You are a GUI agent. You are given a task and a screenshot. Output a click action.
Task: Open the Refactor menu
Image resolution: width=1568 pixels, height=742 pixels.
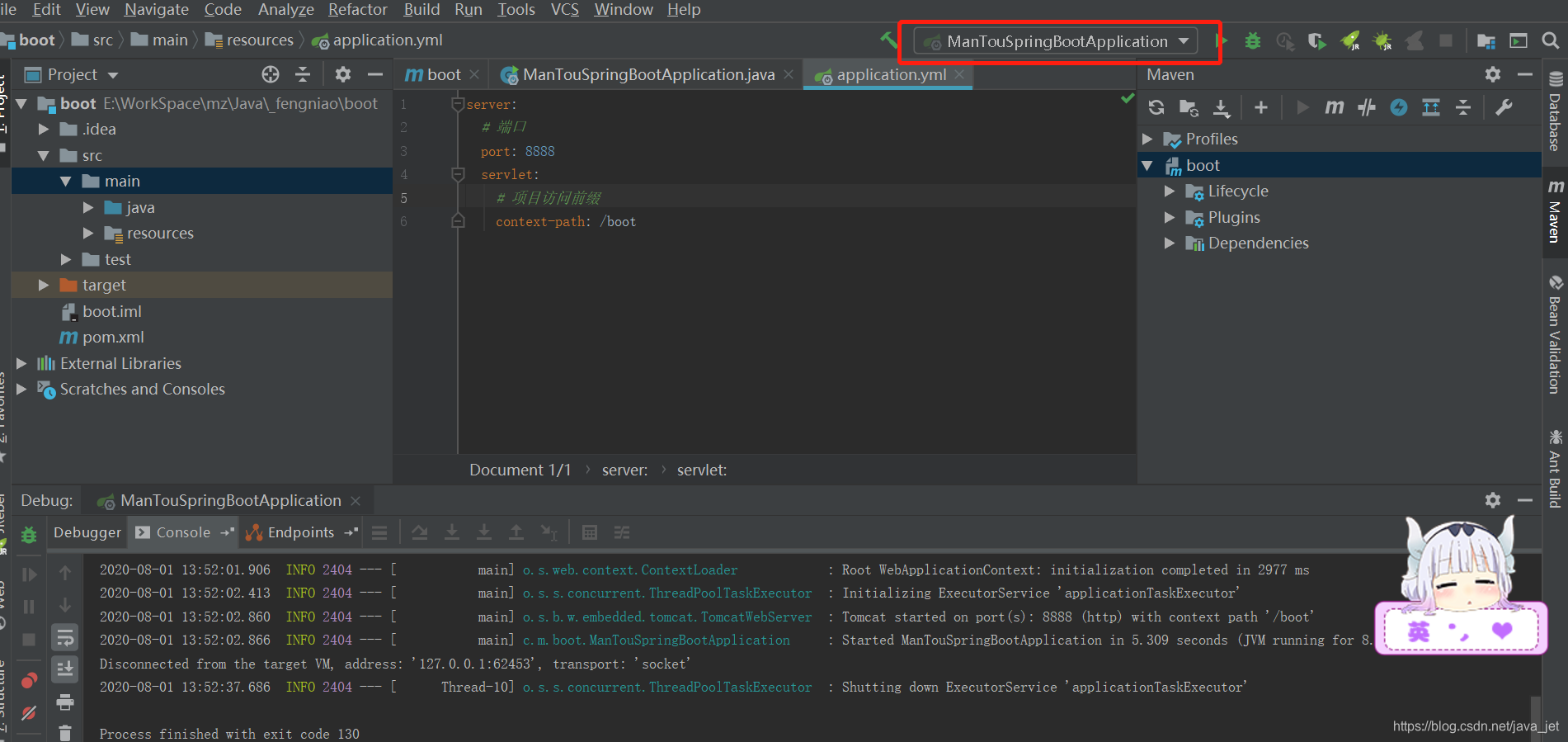358,9
